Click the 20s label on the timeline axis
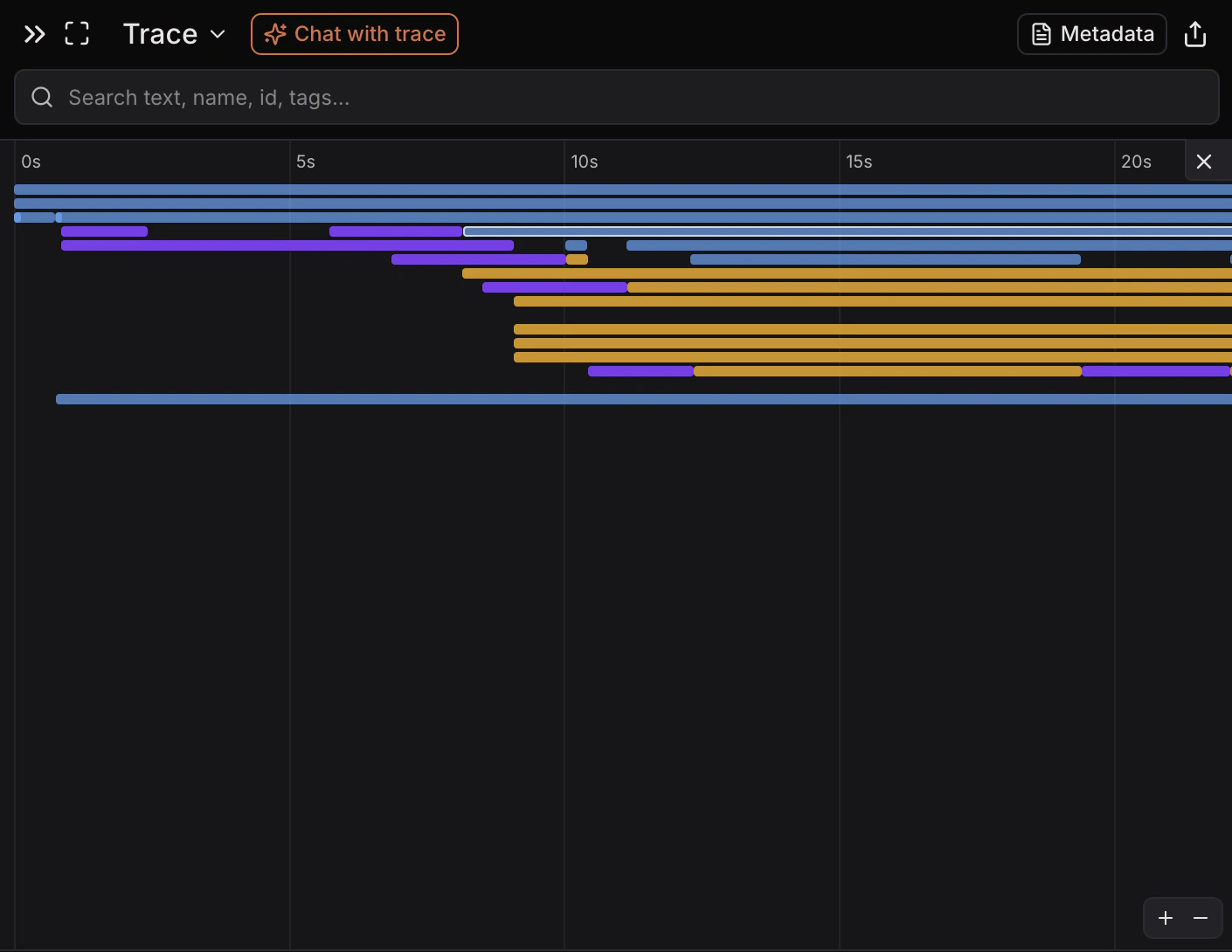The width and height of the screenshot is (1232, 952). 1135,162
